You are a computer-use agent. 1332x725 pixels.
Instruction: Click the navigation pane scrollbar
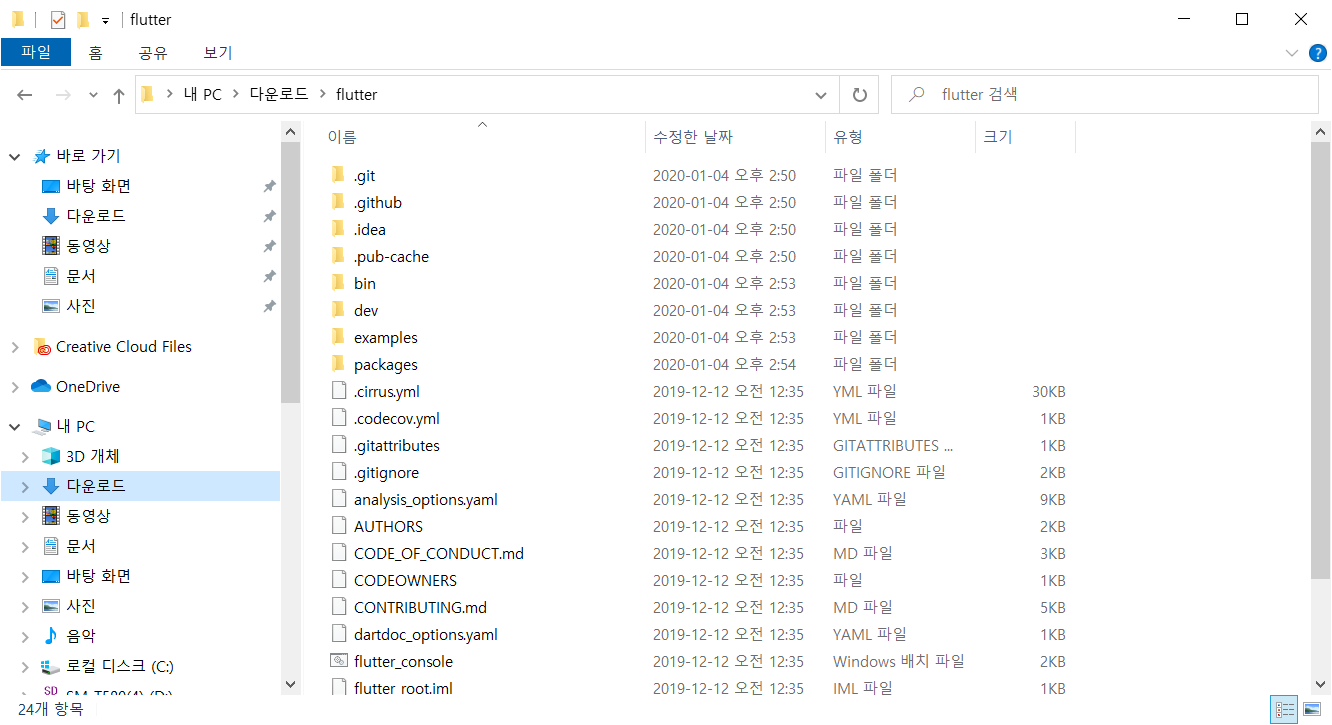[x=291, y=272]
